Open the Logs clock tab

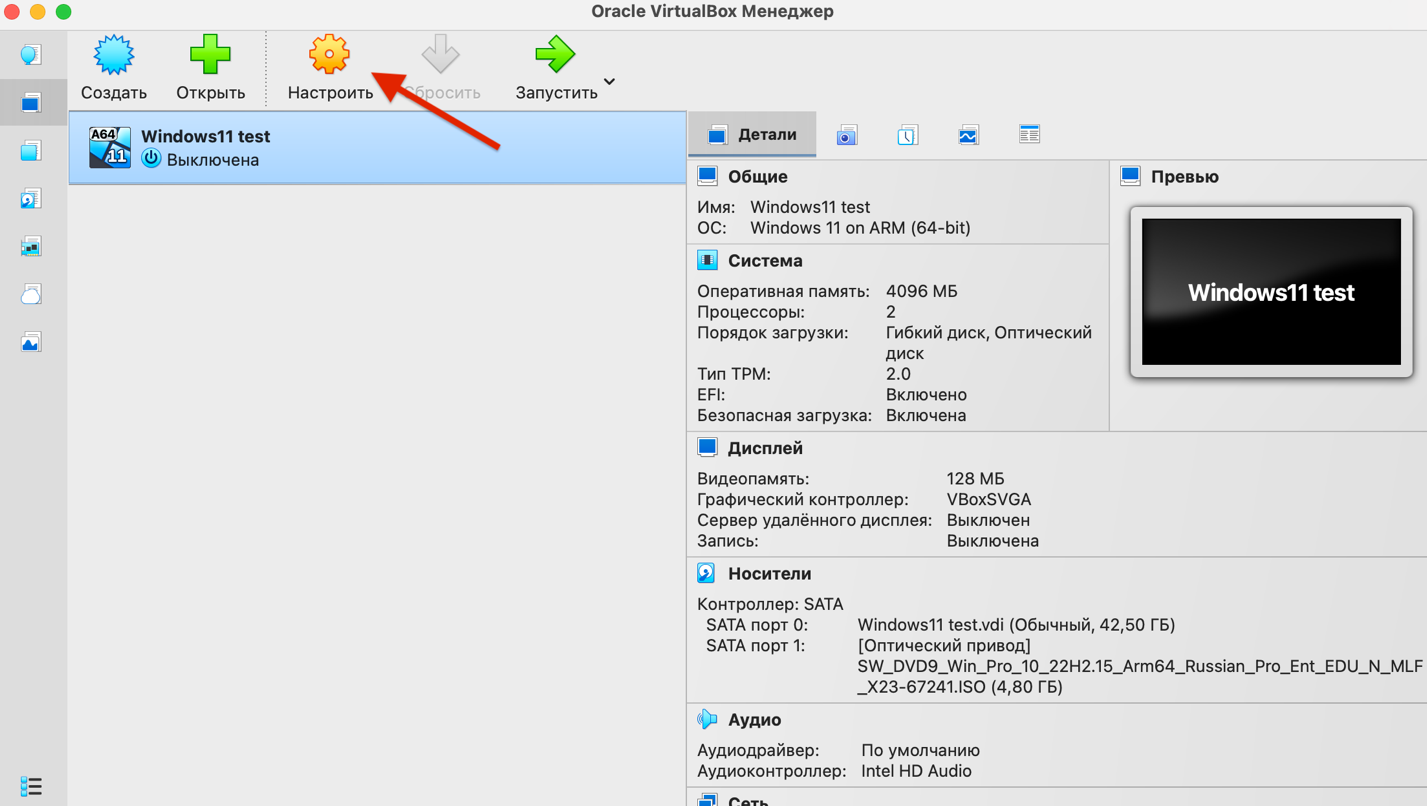pyautogui.click(x=907, y=135)
